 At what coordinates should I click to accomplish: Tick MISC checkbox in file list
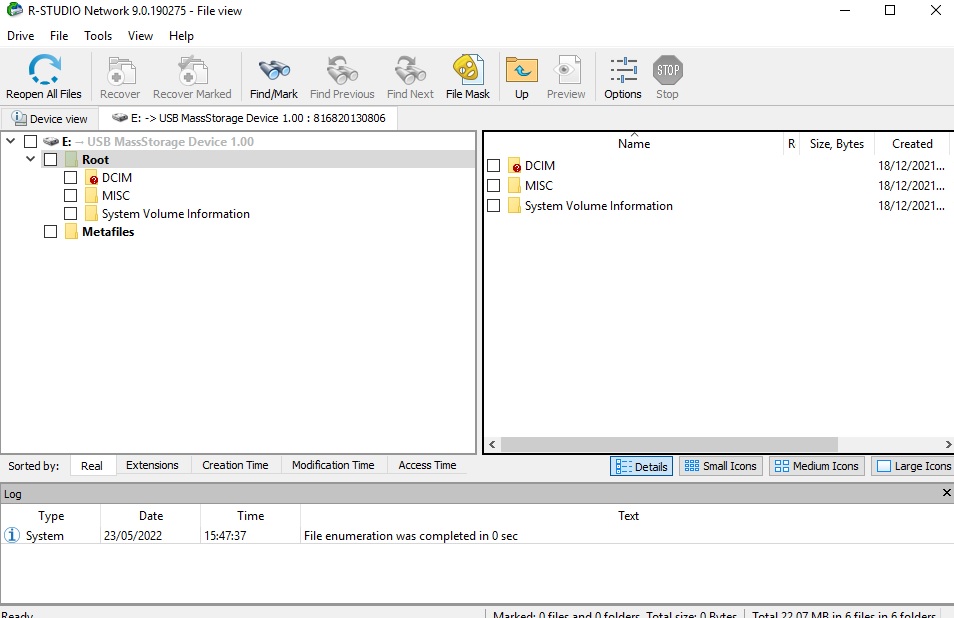[x=493, y=186]
